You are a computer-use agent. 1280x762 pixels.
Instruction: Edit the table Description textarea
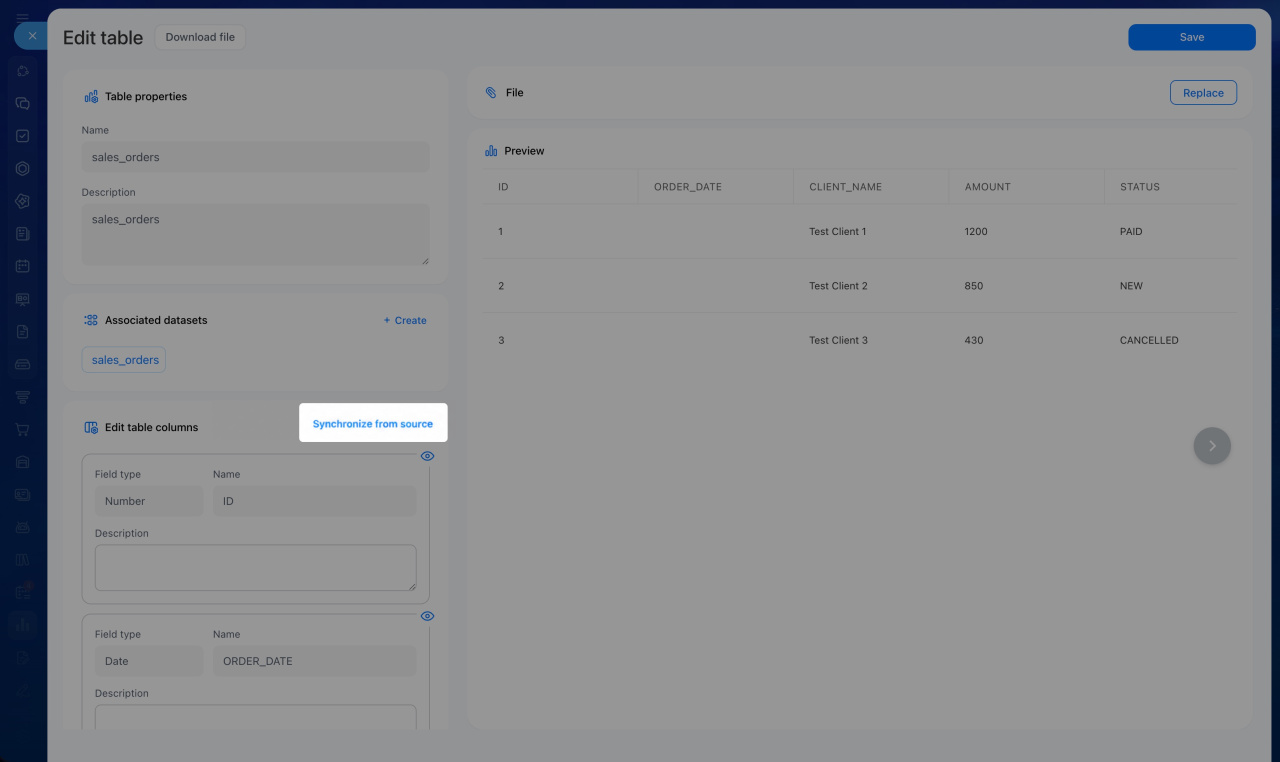[256, 235]
